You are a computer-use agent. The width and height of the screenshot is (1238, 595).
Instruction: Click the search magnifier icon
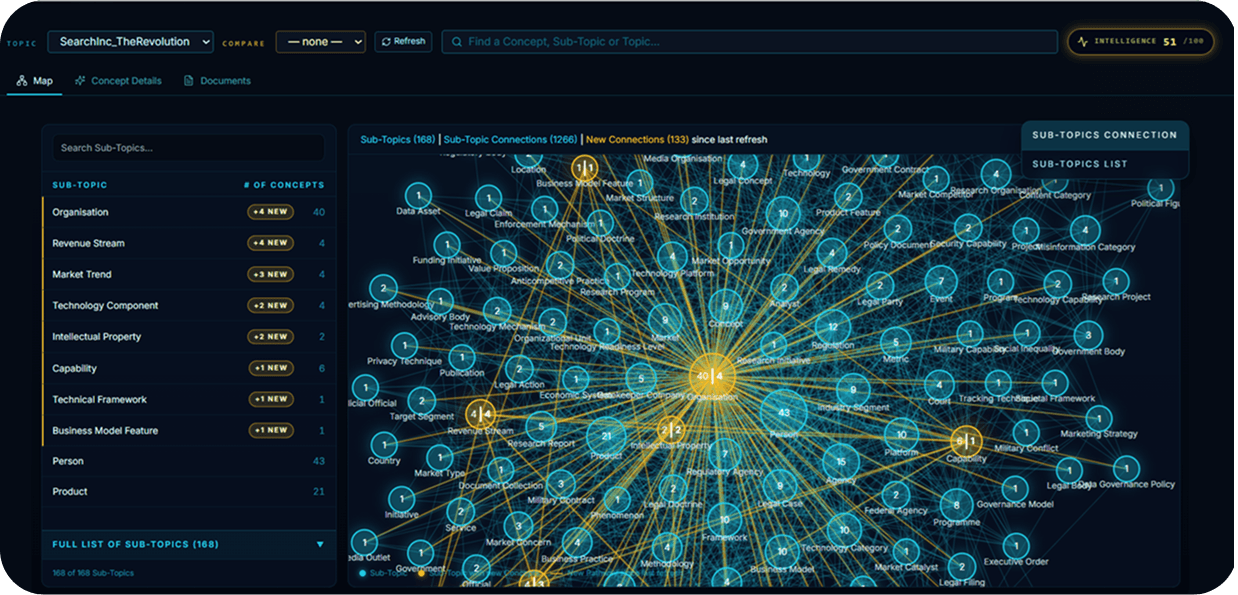click(457, 42)
